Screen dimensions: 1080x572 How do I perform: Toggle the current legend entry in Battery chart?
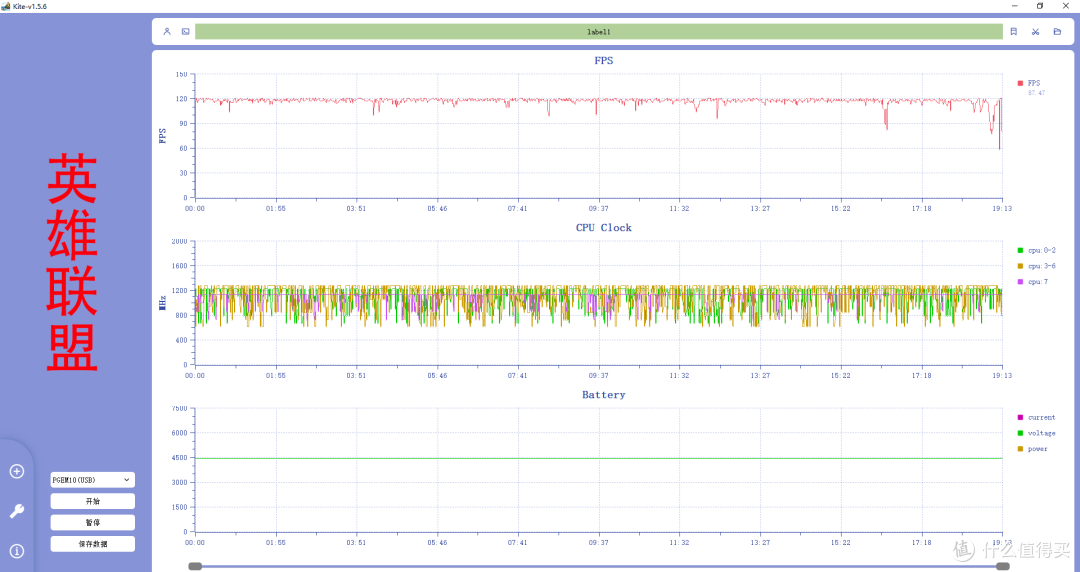(1037, 418)
